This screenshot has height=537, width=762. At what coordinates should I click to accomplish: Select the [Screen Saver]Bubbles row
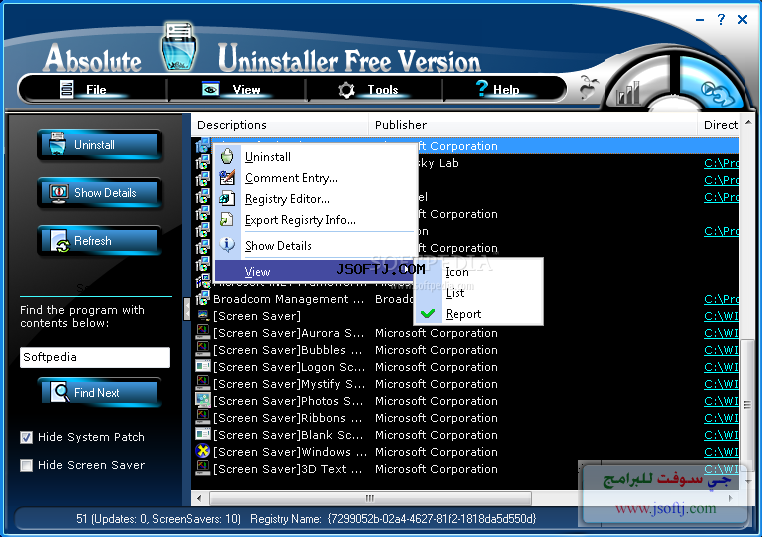[x=467, y=350]
